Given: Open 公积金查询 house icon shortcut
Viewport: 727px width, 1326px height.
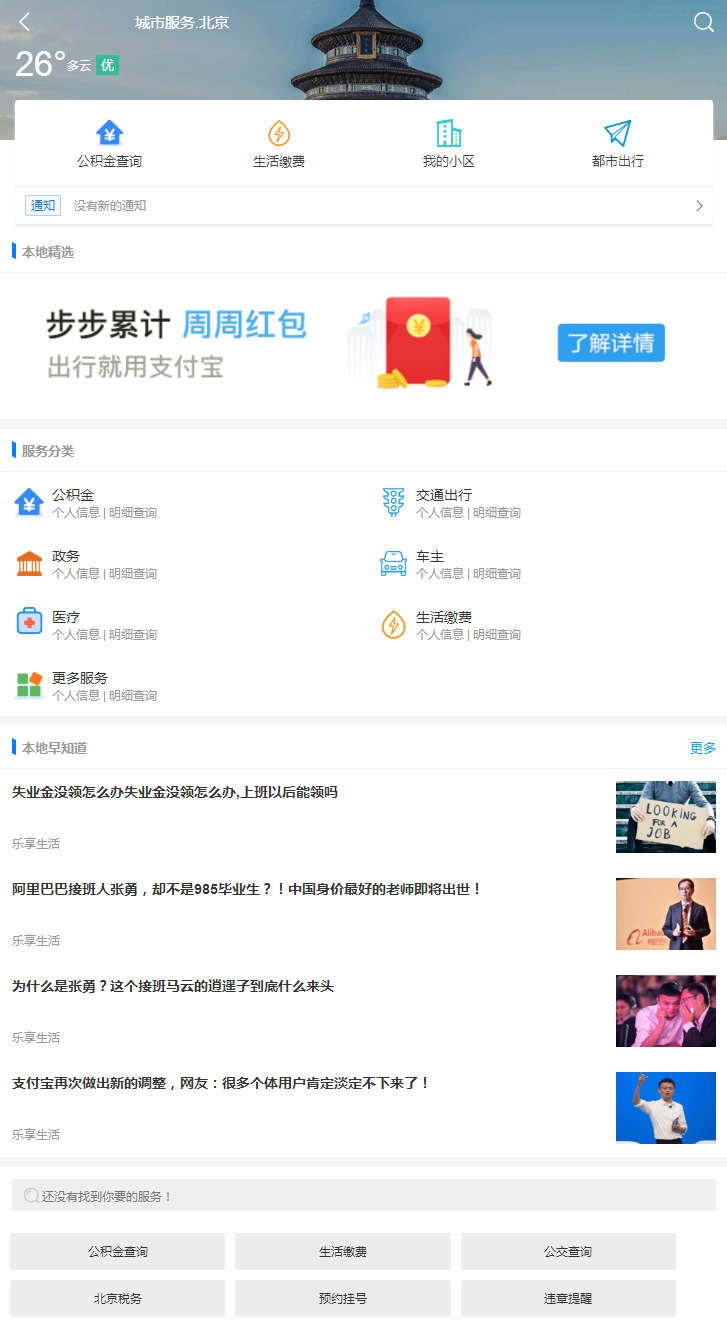Looking at the screenshot, I should [x=109, y=133].
